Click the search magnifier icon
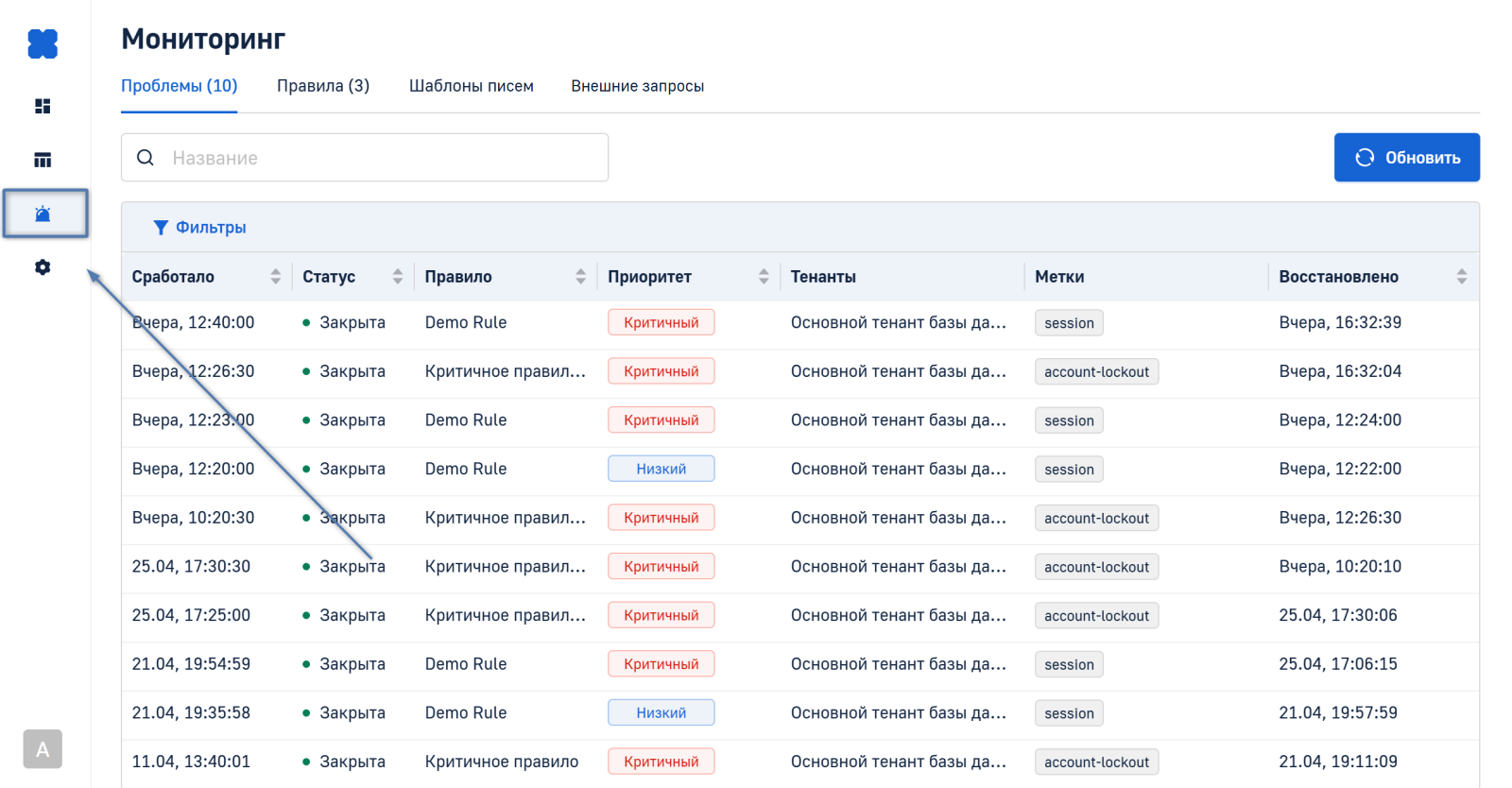Image resolution: width=1512 pixels, height=788 pixels. pyautogui.click(x=146, y=158)
